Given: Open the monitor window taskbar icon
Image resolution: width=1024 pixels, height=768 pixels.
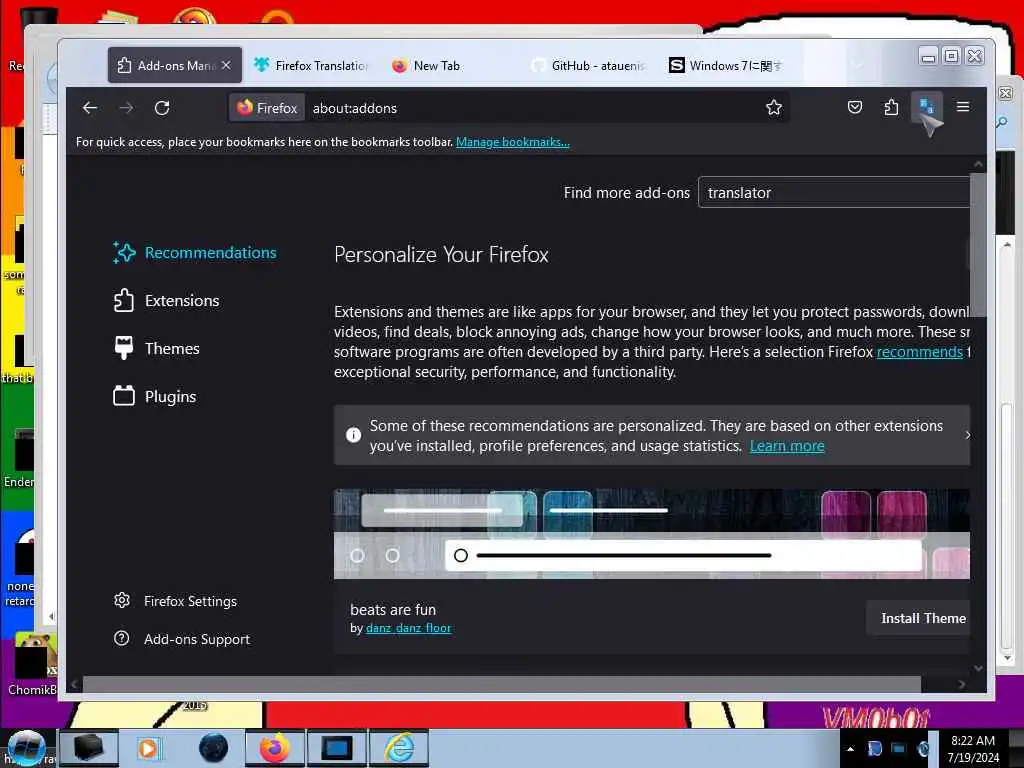Looking at the screenshot, I should click(337, 748).
